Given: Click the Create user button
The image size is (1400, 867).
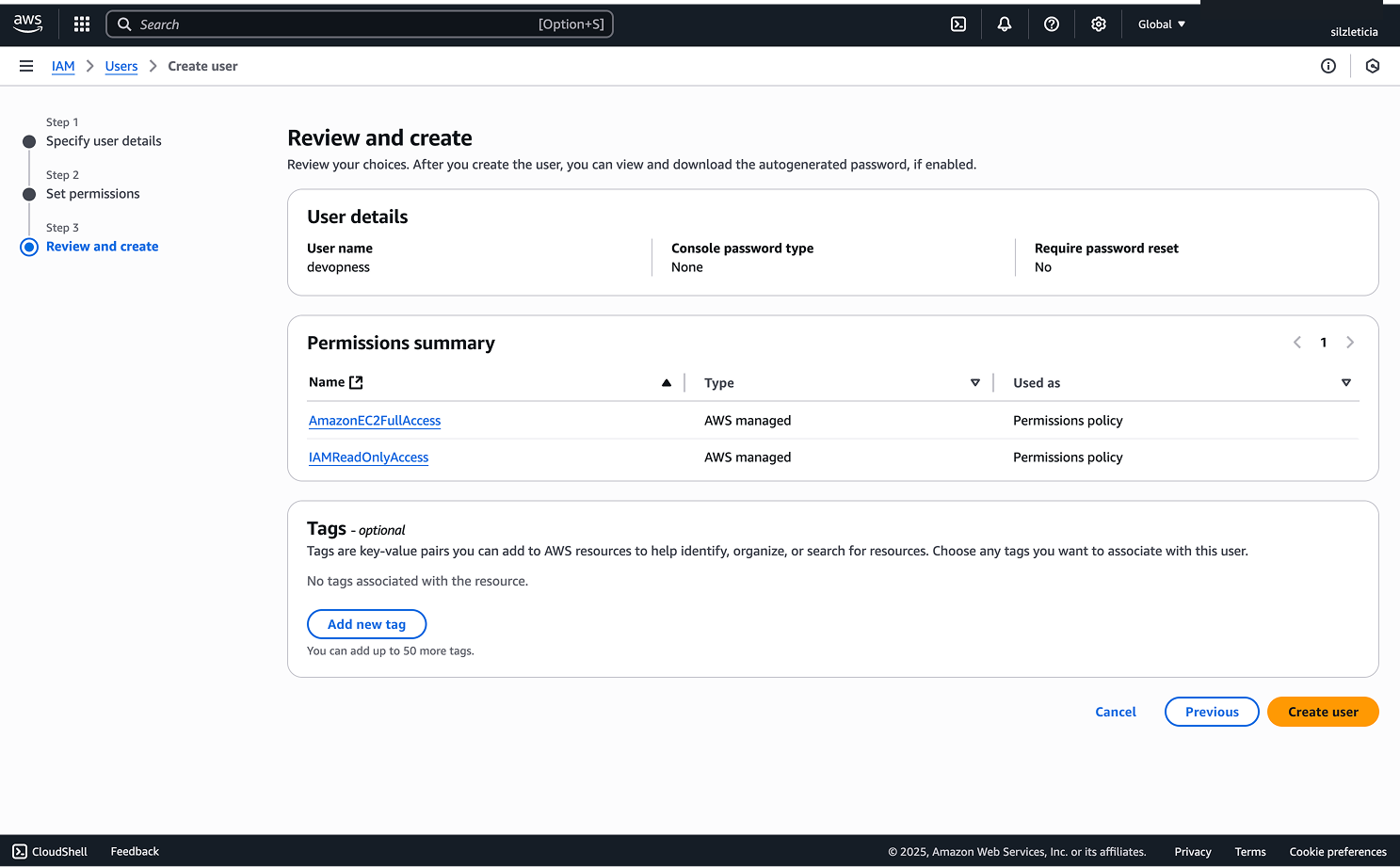Looking at the screenshot, I should tap(1323, 712).
